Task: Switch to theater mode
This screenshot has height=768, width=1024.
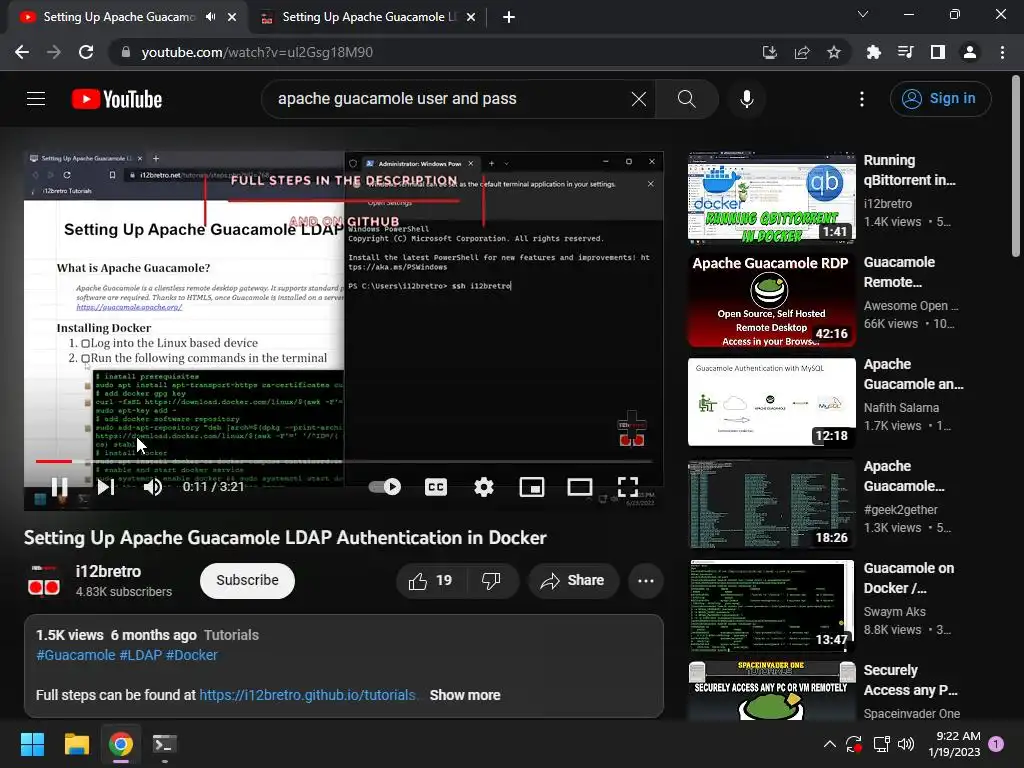Action: click(580, 487)
